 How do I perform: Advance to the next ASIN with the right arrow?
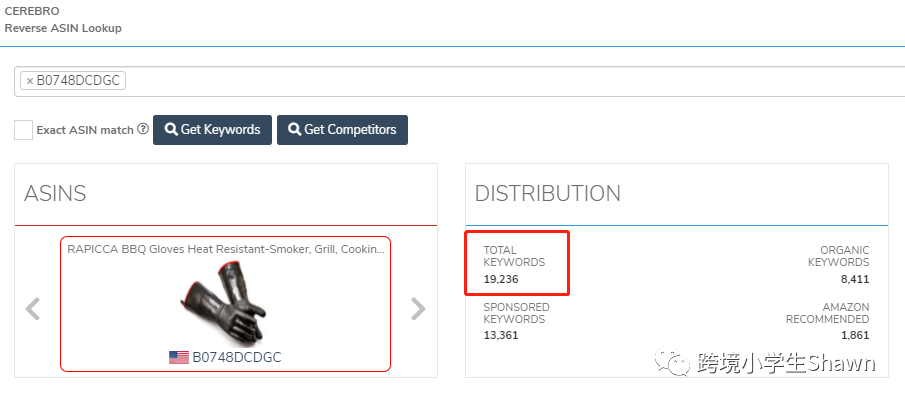(x=418, y=309)
